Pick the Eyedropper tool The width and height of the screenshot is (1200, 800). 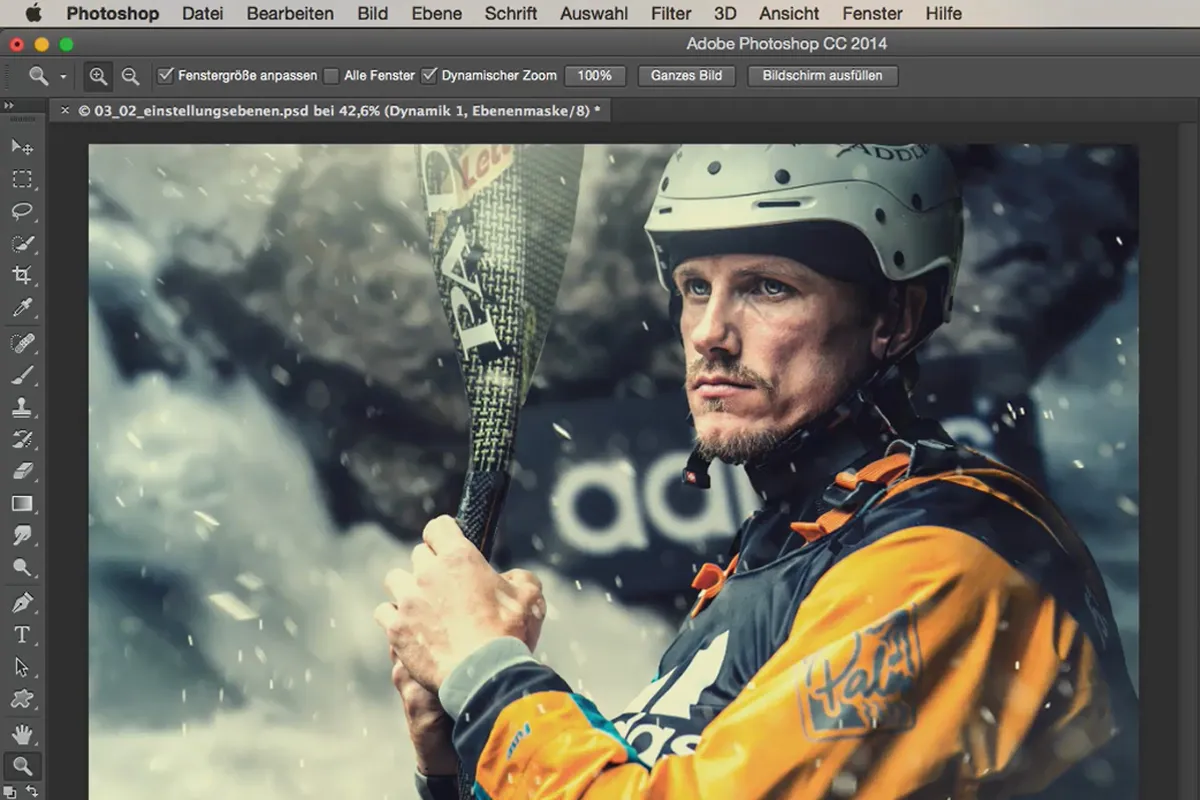point(22,308)
